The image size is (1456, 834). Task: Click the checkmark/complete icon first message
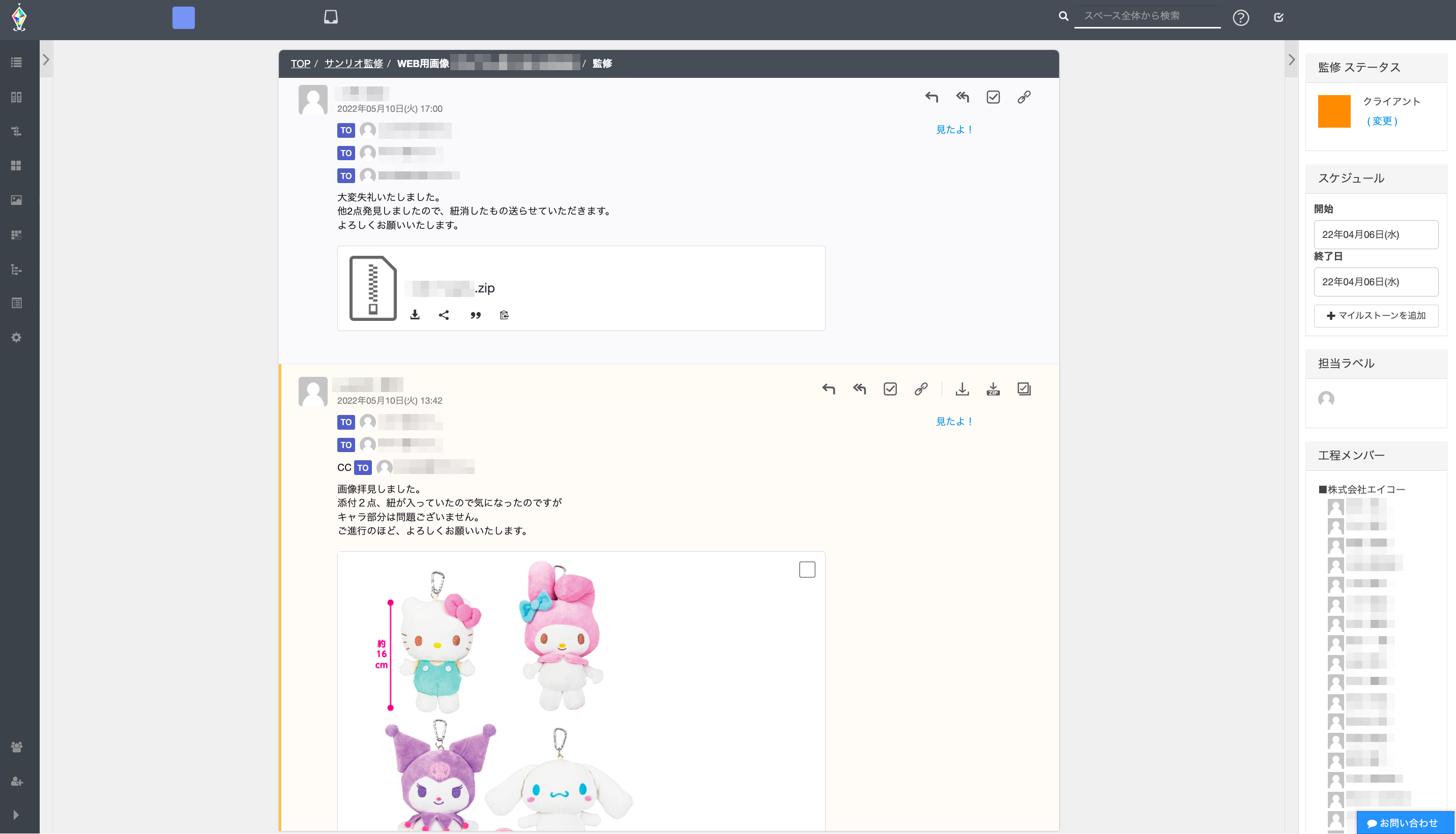click(993, 97)
